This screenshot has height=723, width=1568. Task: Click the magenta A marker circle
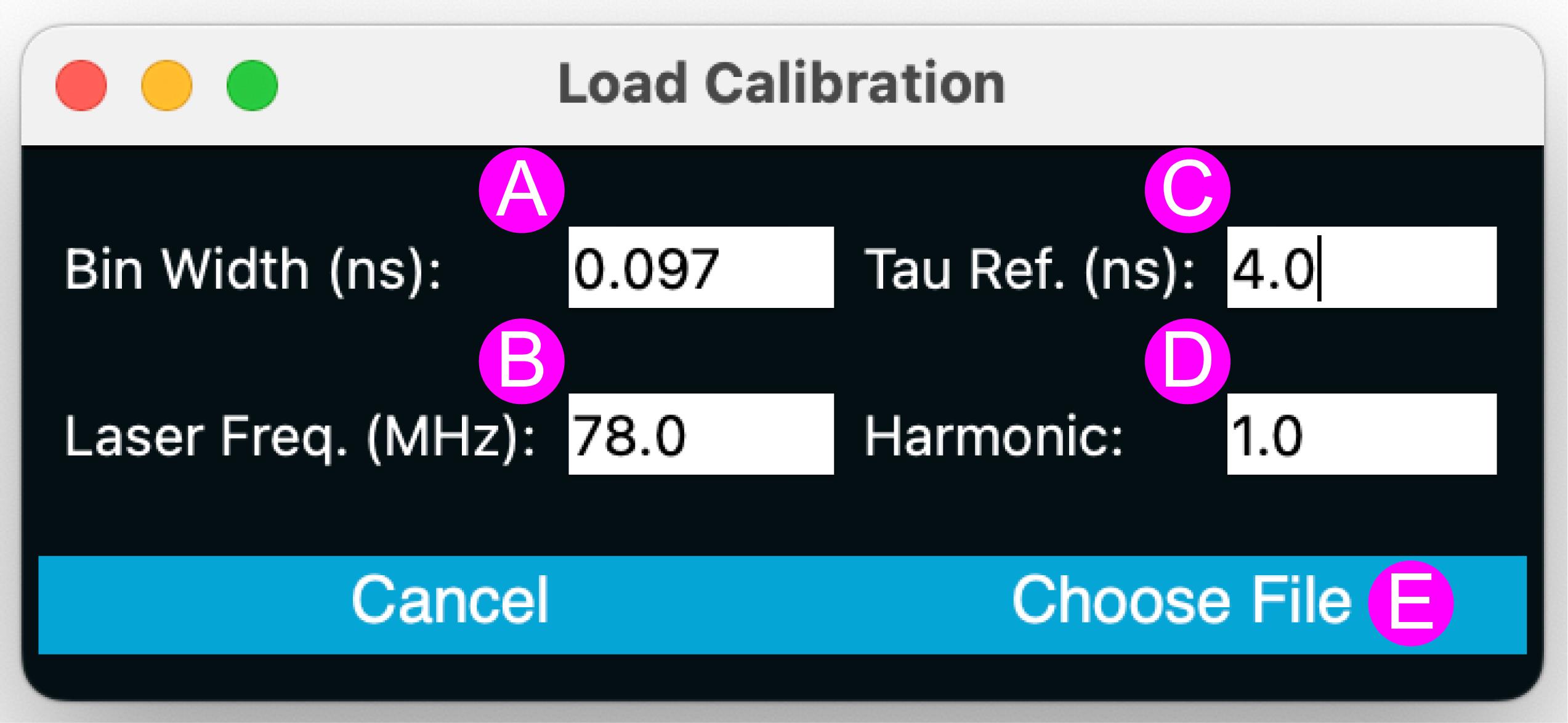point(522,190)
